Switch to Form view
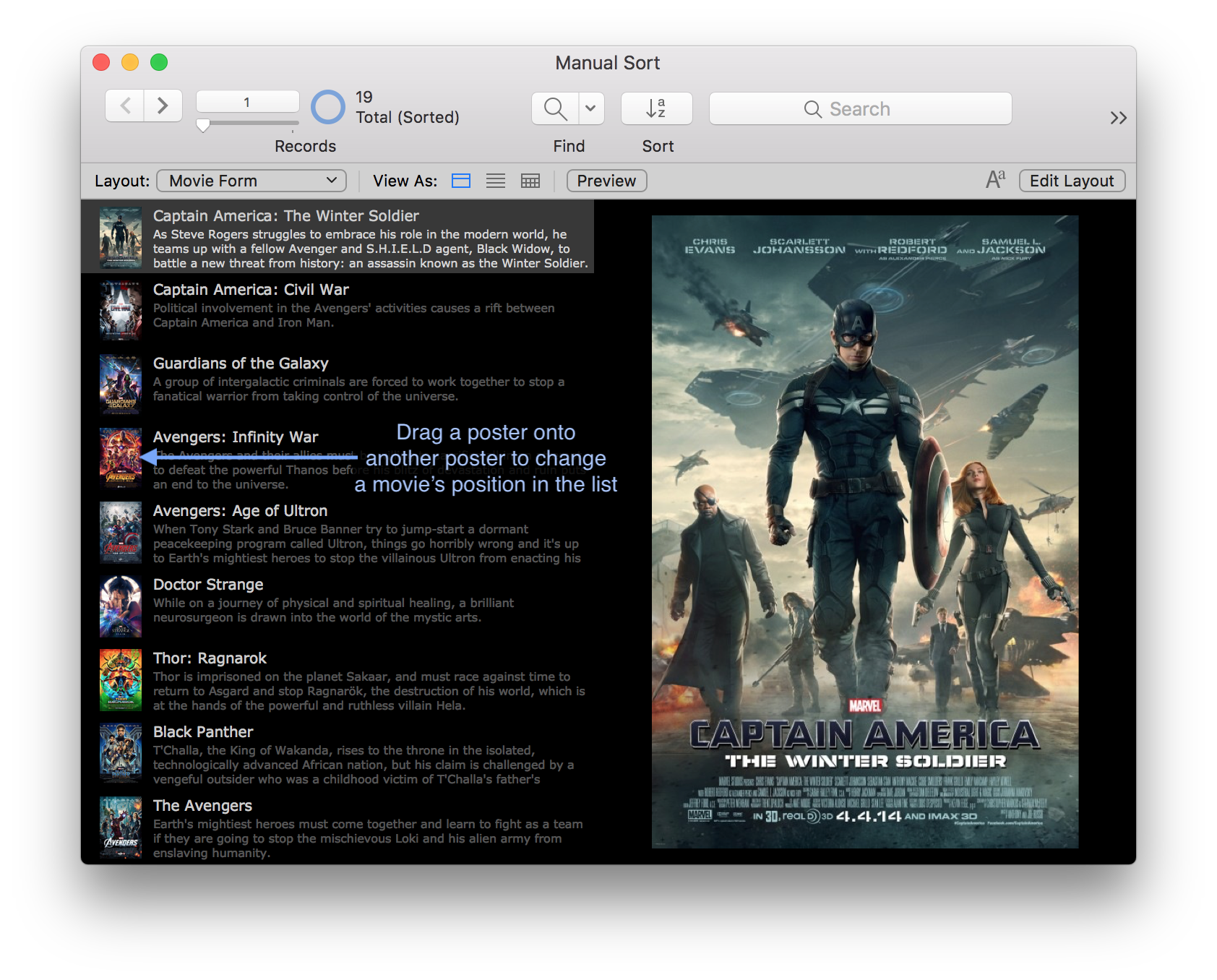 coord(461,181)
